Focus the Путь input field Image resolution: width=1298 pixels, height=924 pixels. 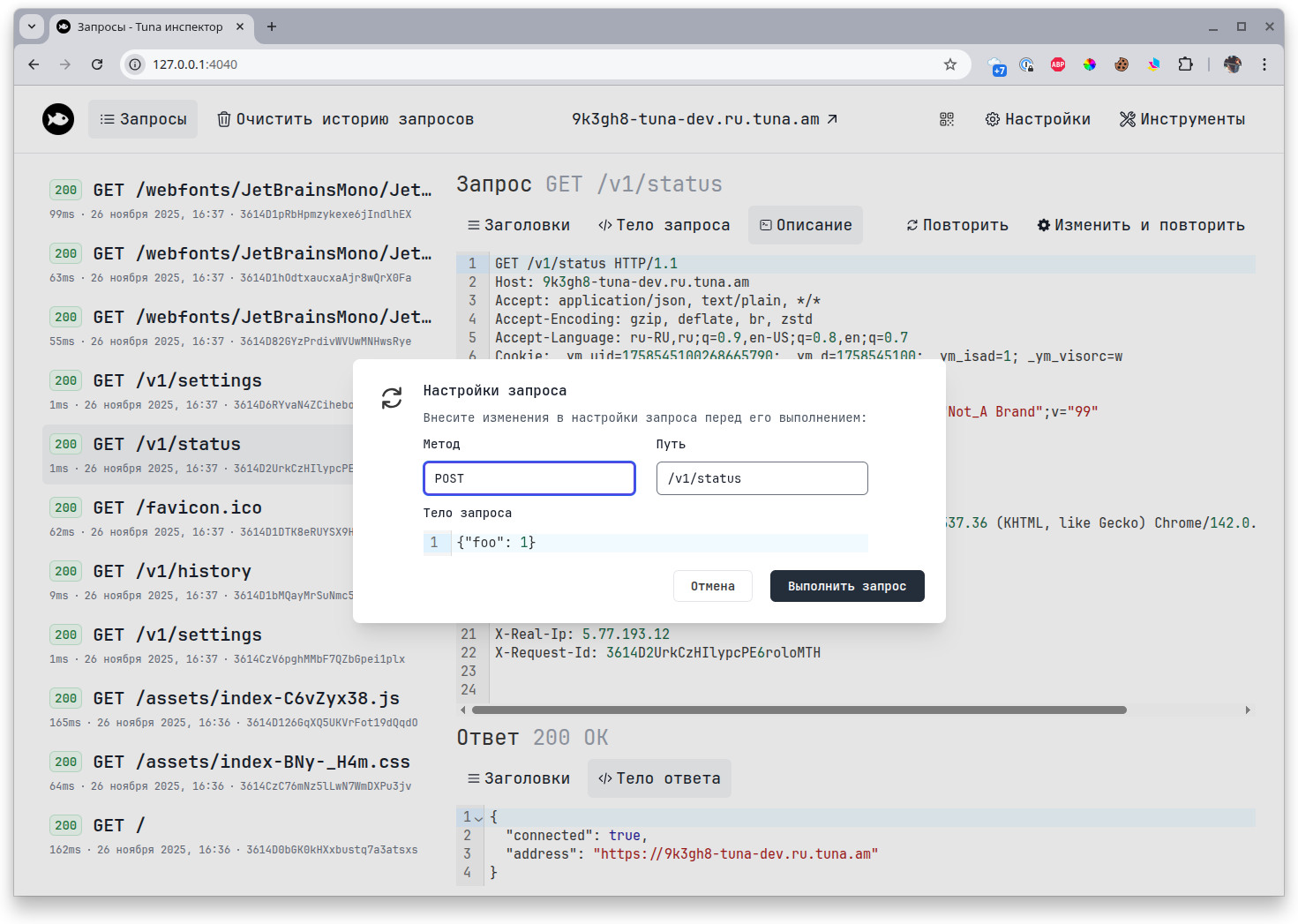(x=762, y=478)
